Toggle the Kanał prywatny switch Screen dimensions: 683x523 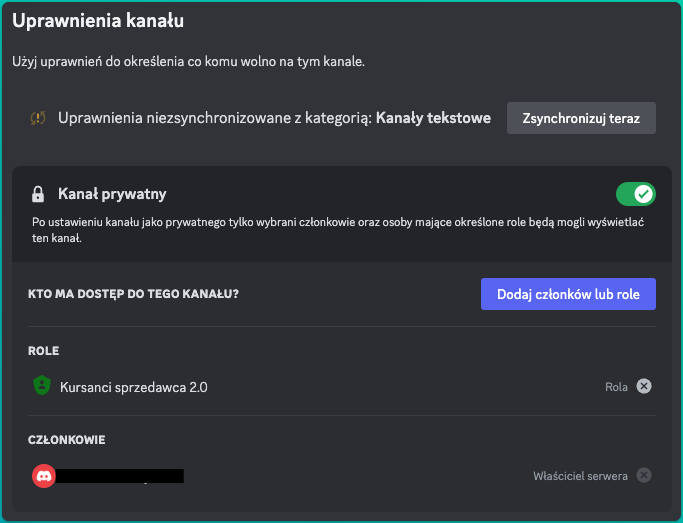(x=635, y=193)
